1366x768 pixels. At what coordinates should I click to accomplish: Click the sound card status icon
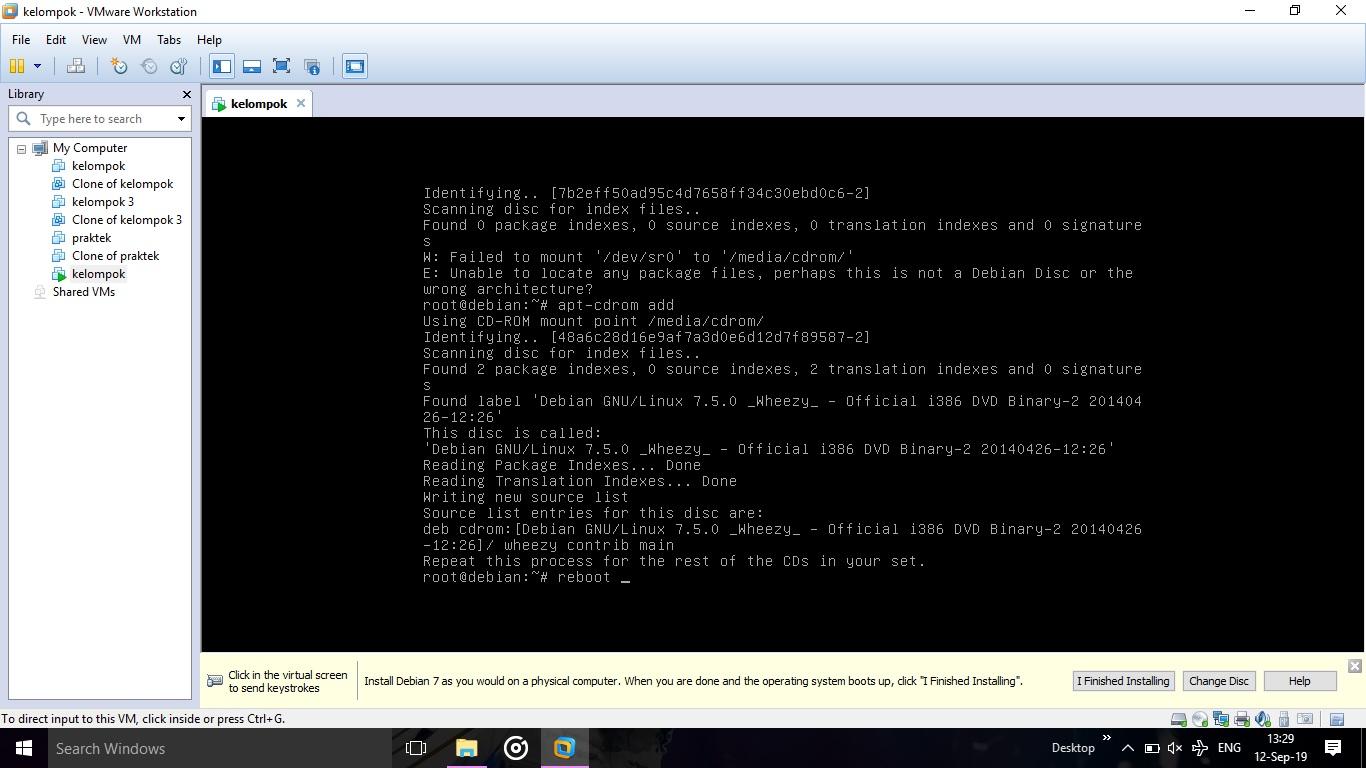(x=1263, y=719)
